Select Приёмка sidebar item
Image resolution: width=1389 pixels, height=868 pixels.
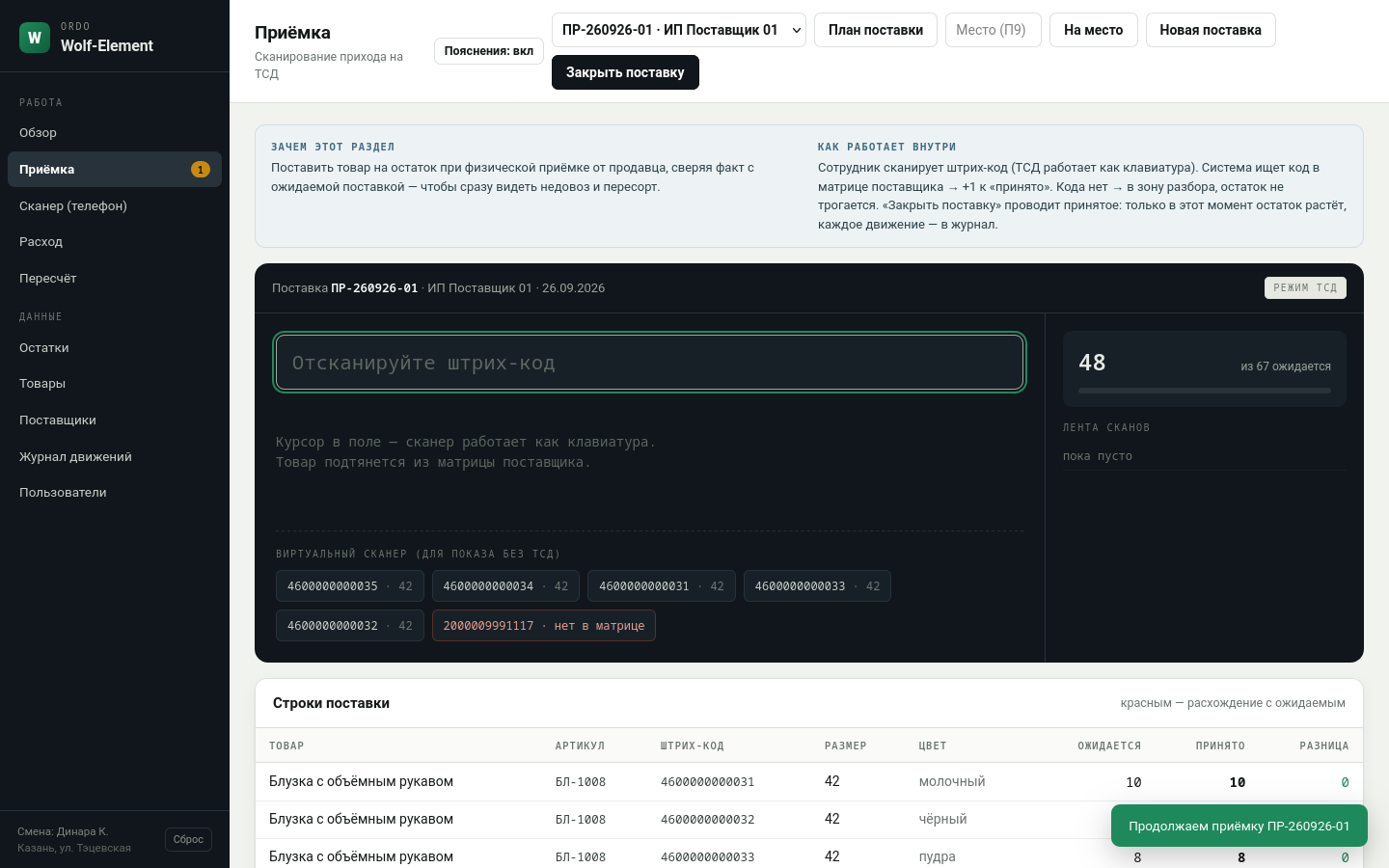pos(115,169)
